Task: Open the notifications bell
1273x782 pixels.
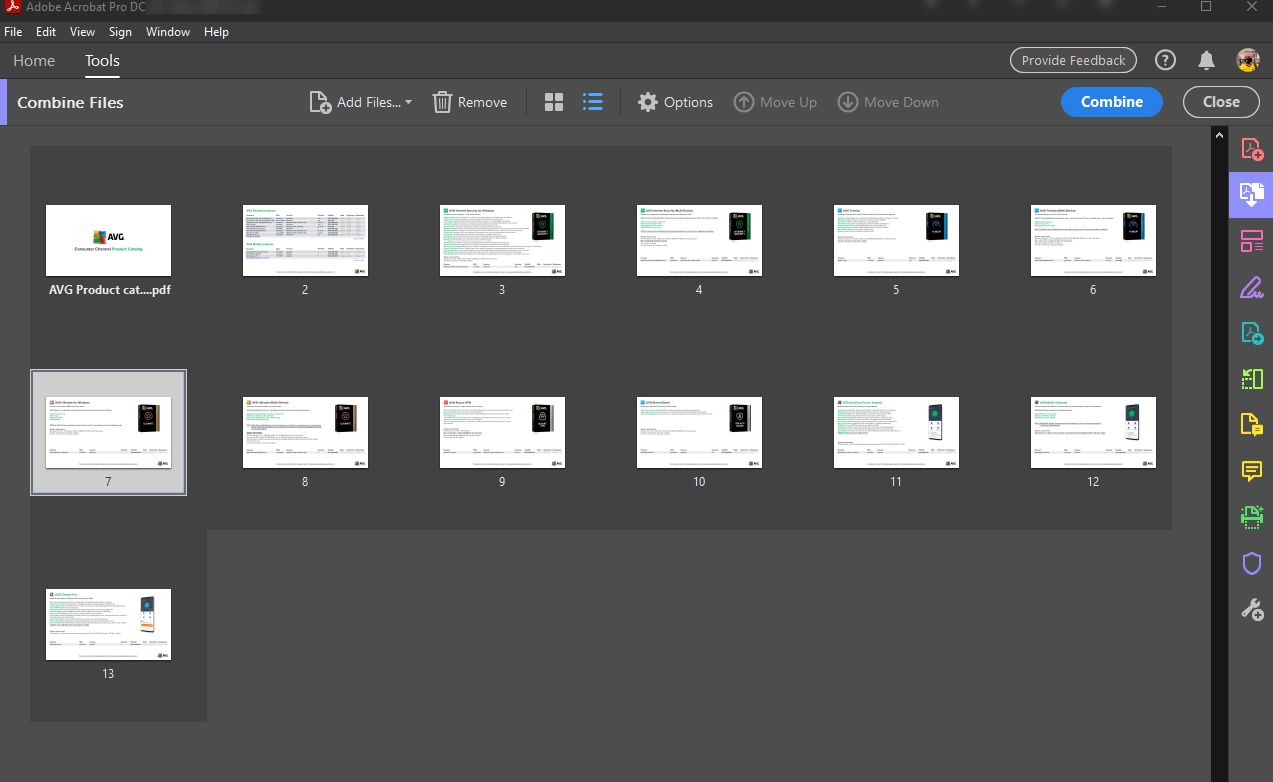Action: click(1207, 60)
